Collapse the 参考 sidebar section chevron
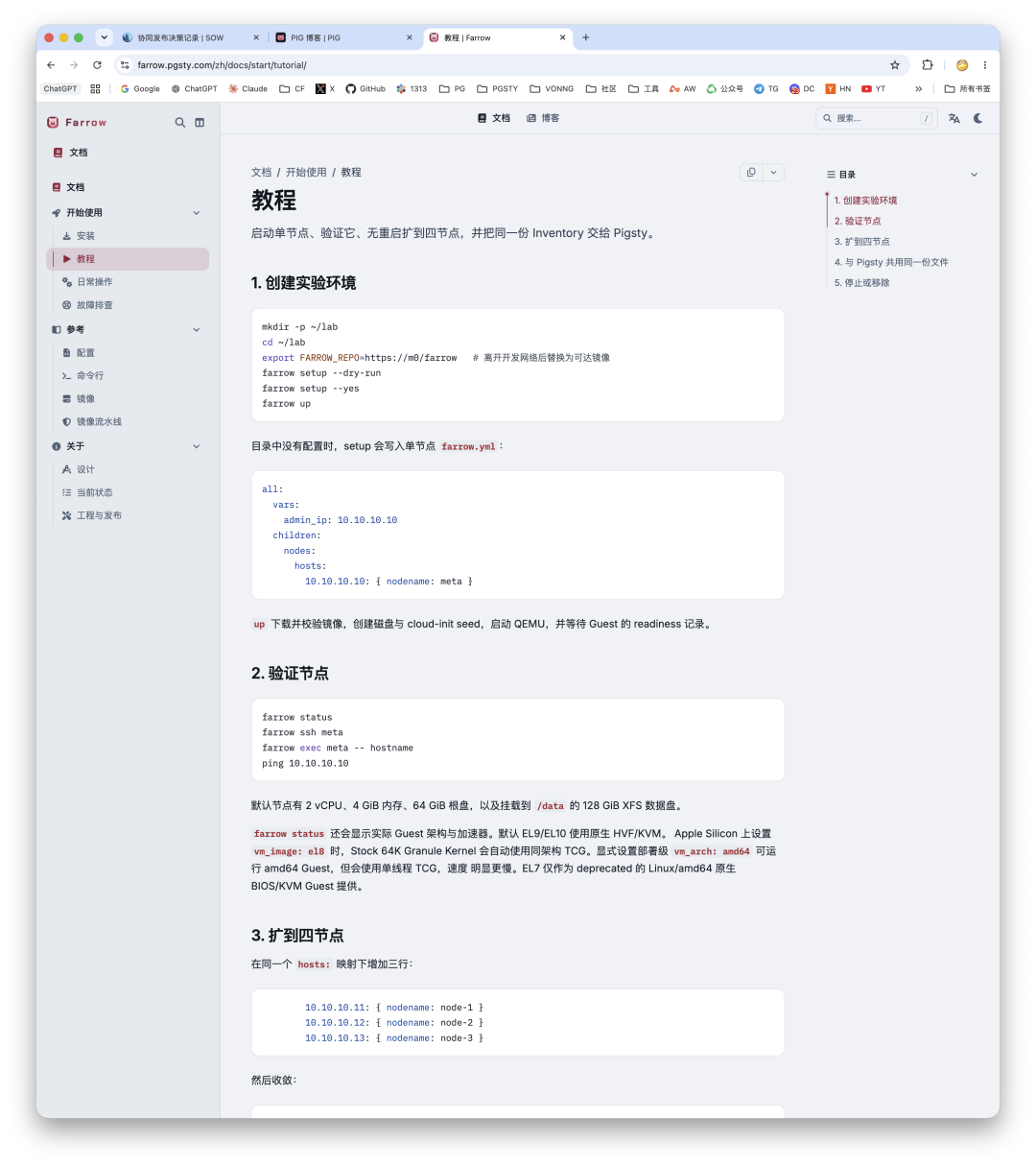The height and width of the screenshot is (1166, 1036). tap(197, 330)
